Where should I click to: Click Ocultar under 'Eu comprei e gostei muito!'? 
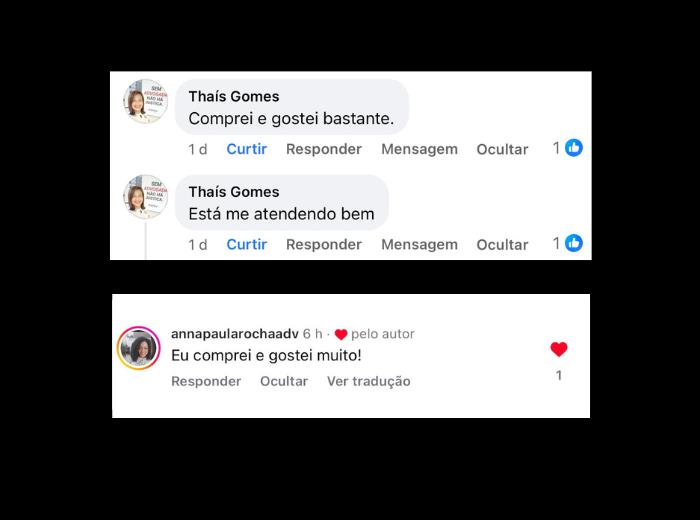click(x=284, y=381)
